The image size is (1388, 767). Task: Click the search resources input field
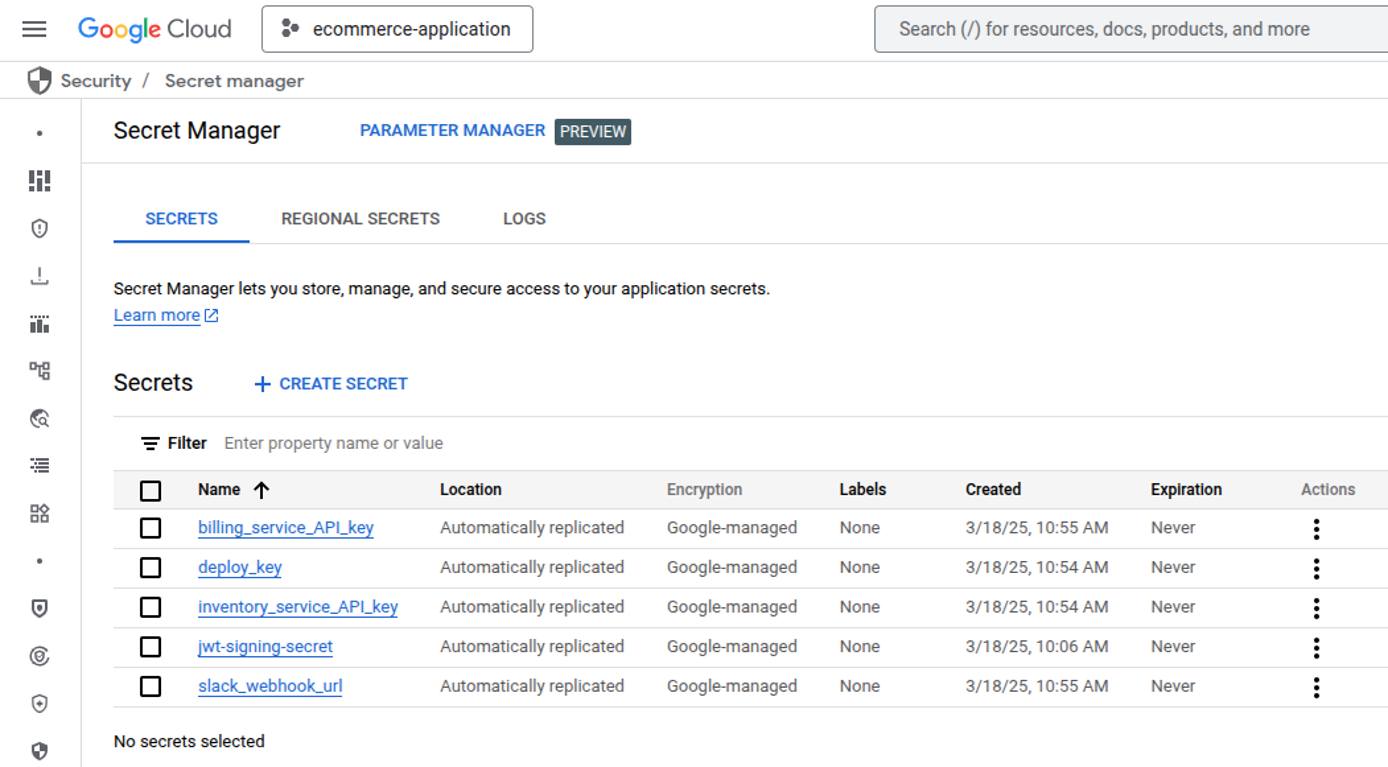click(x=1100, y=28)
